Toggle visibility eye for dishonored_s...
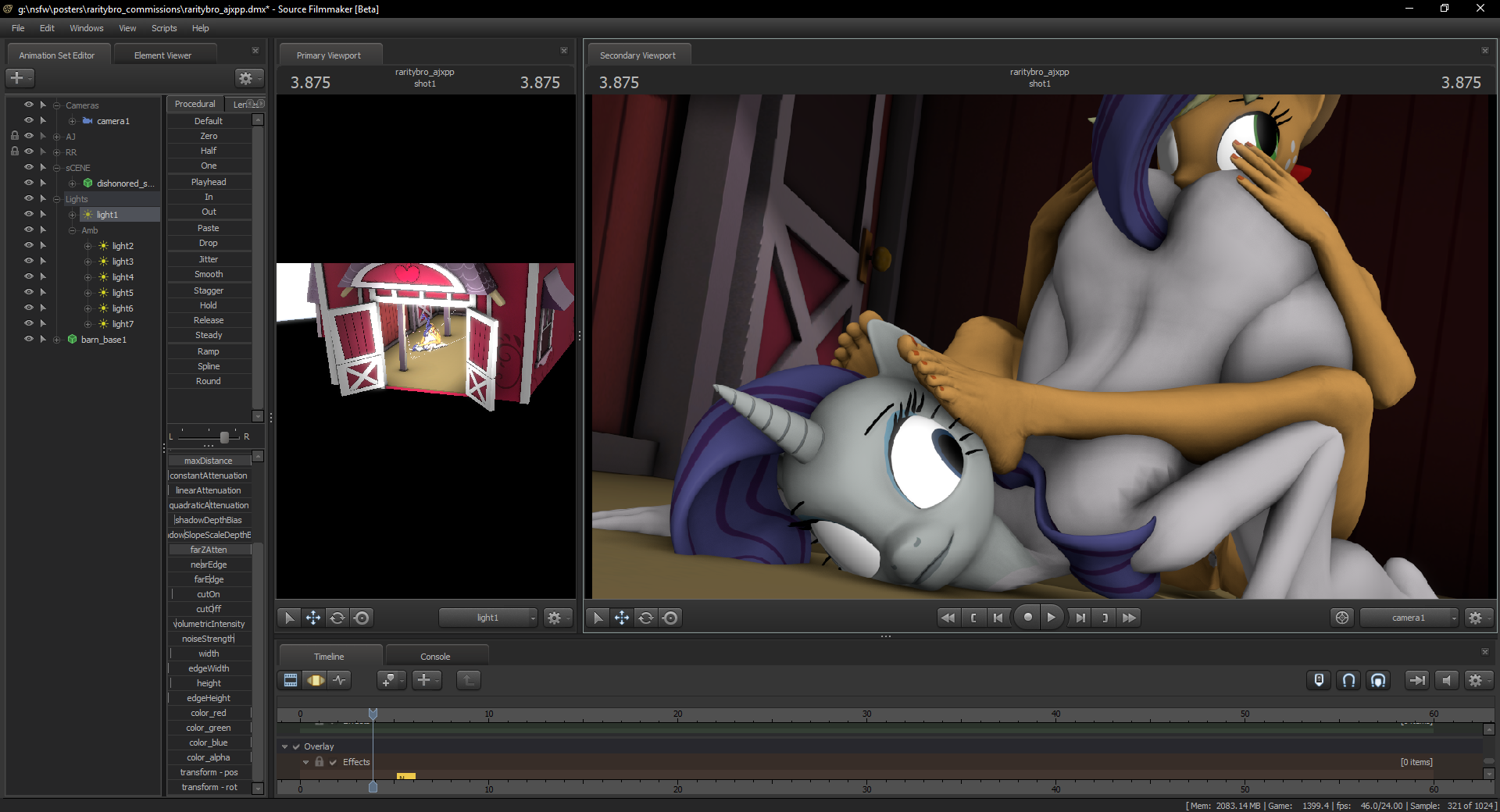This screenshot has width=1500, height=812. click(x=29, y=183)
